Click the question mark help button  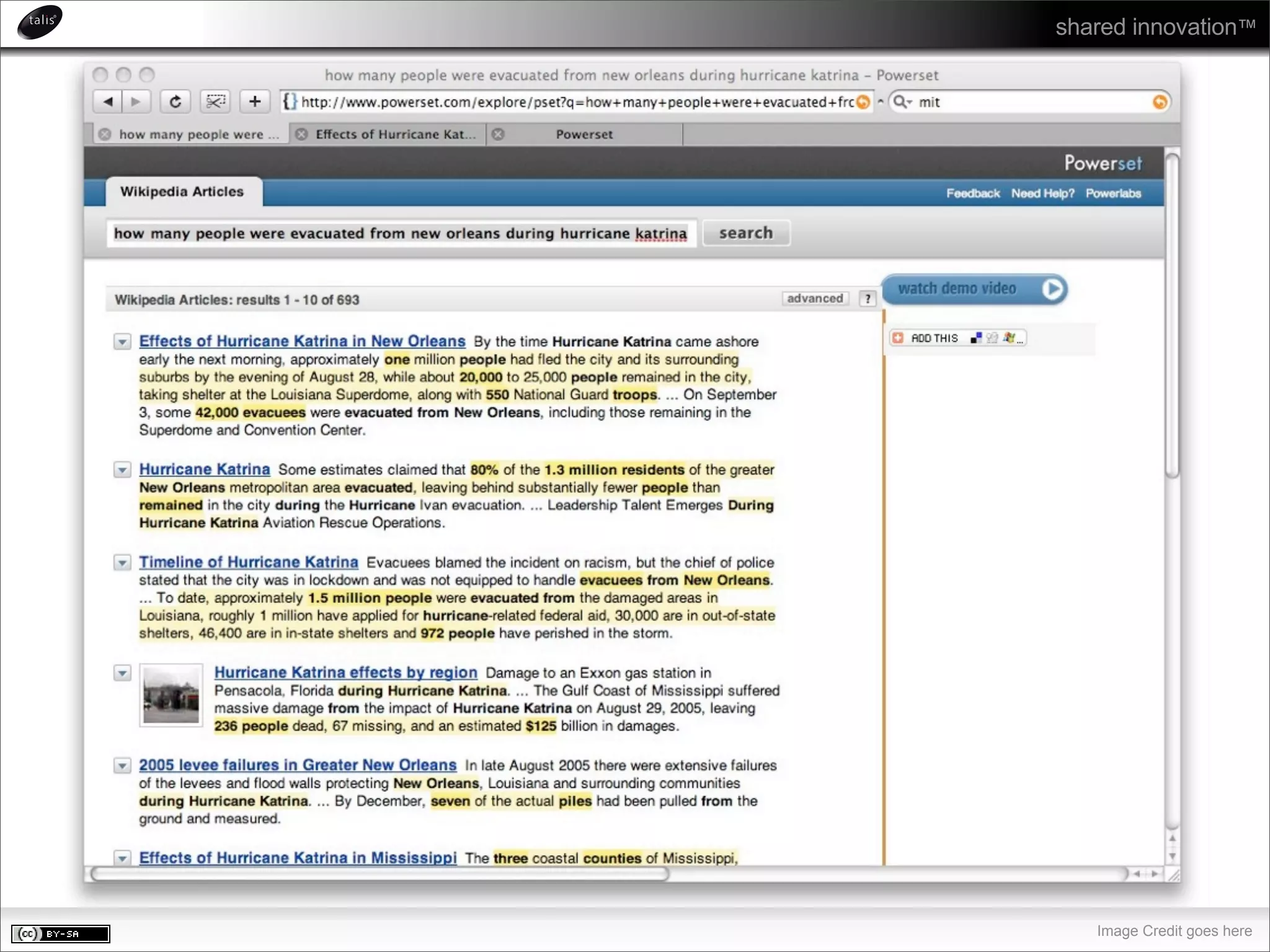868,299
